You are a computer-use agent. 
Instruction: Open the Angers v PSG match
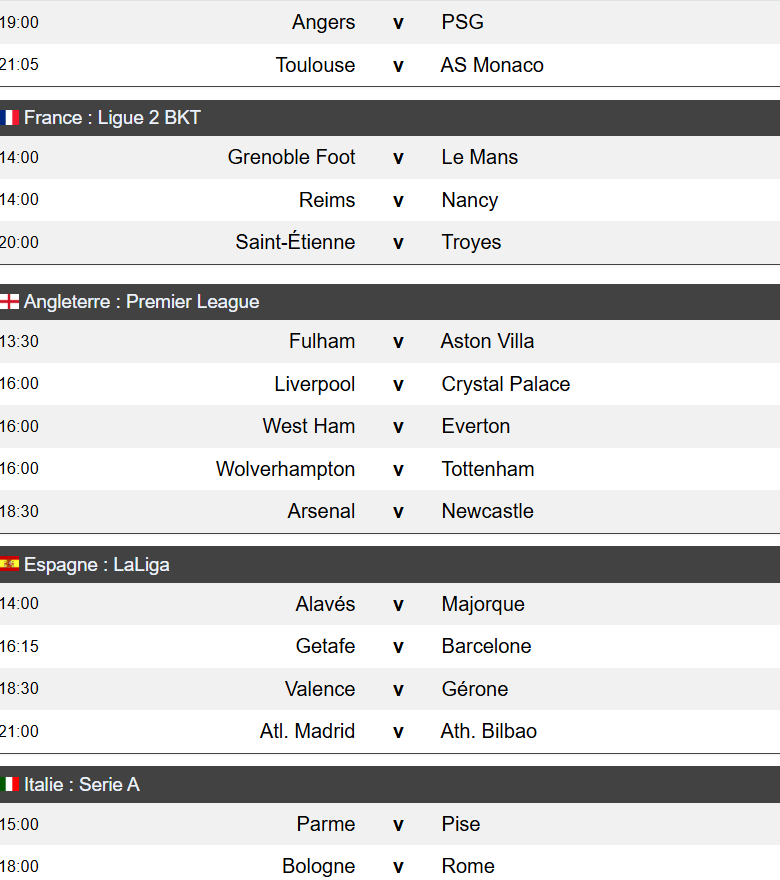click(x=397, y=22)
